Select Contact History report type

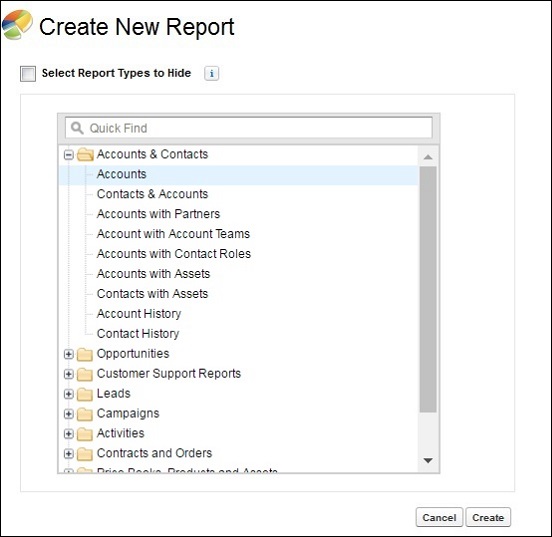point(138,333)
